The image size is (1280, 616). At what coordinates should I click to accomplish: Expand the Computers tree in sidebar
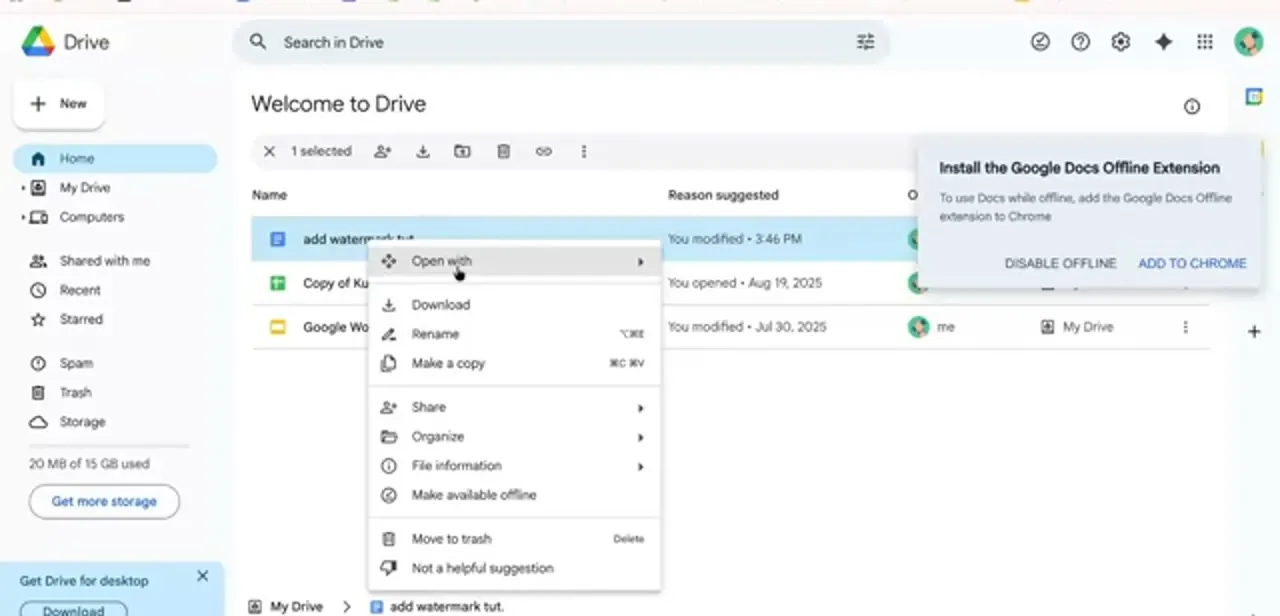point(23,217)
